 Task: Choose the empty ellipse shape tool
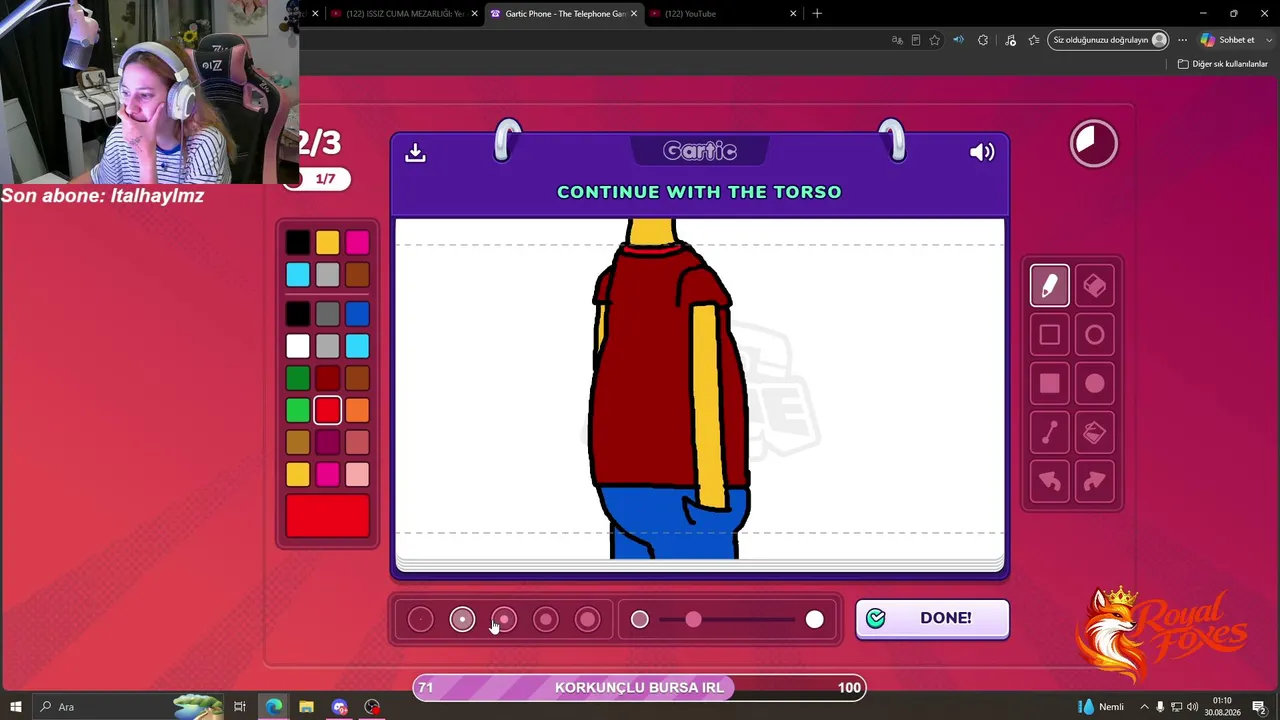[x=1095, y=335]
